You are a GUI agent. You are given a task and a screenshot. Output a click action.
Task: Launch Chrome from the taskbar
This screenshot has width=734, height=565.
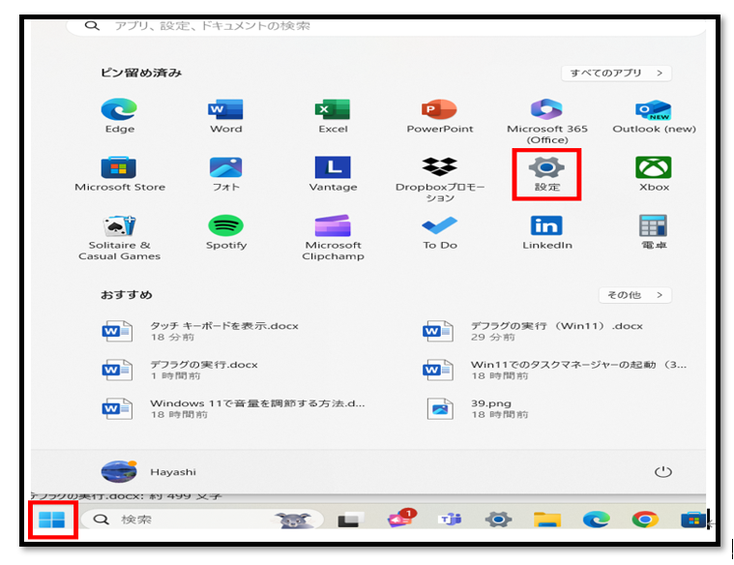click(x=645, y=520)
